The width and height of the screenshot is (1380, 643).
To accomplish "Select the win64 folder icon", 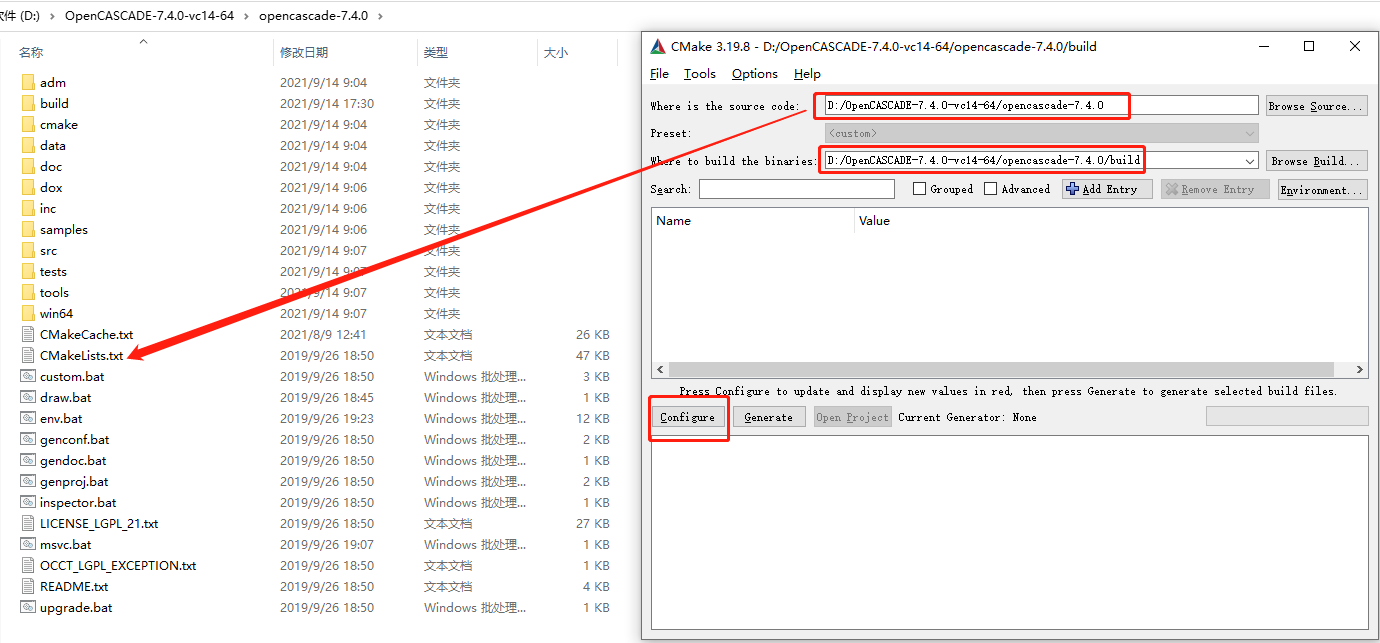I will pyautogui.click(x=28, y=313).
